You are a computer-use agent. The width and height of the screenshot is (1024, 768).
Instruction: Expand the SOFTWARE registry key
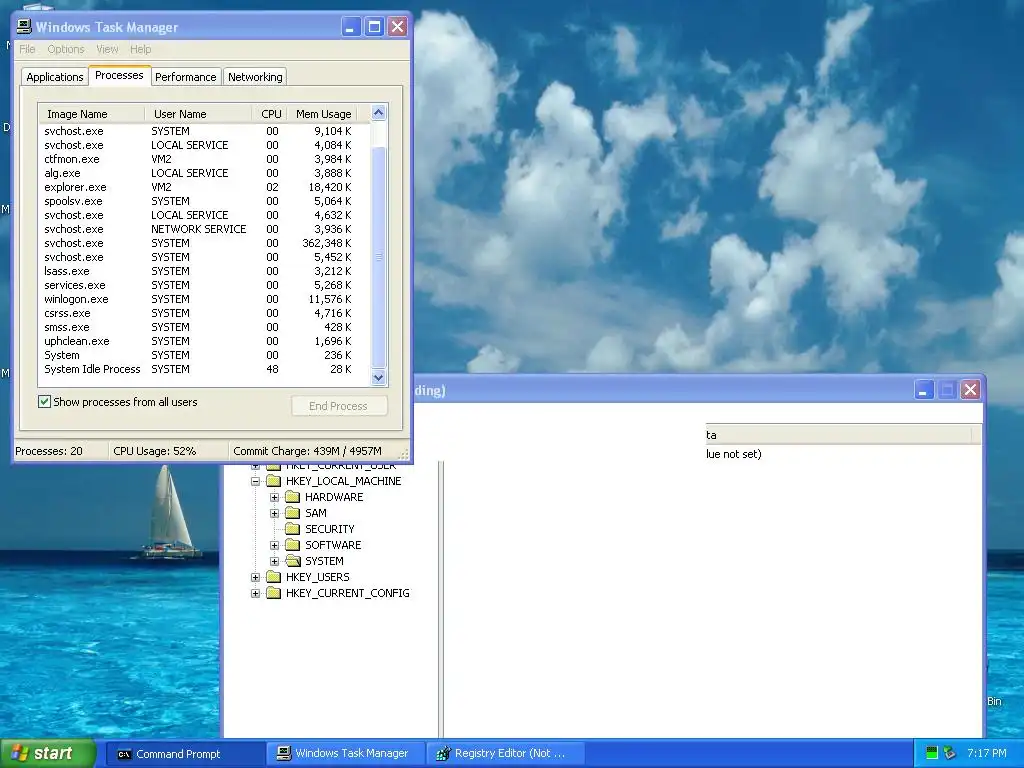click(x=274, y=545)
